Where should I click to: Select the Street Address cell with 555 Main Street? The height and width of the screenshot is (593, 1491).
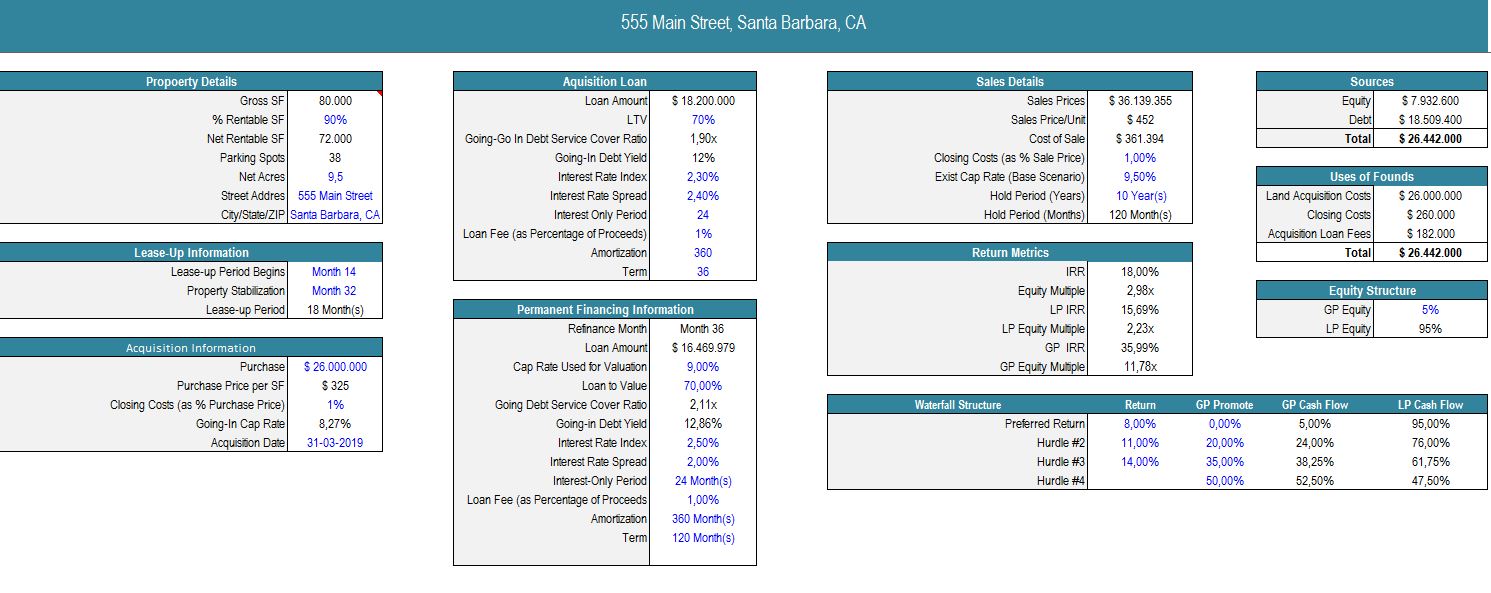click(335, 196)
